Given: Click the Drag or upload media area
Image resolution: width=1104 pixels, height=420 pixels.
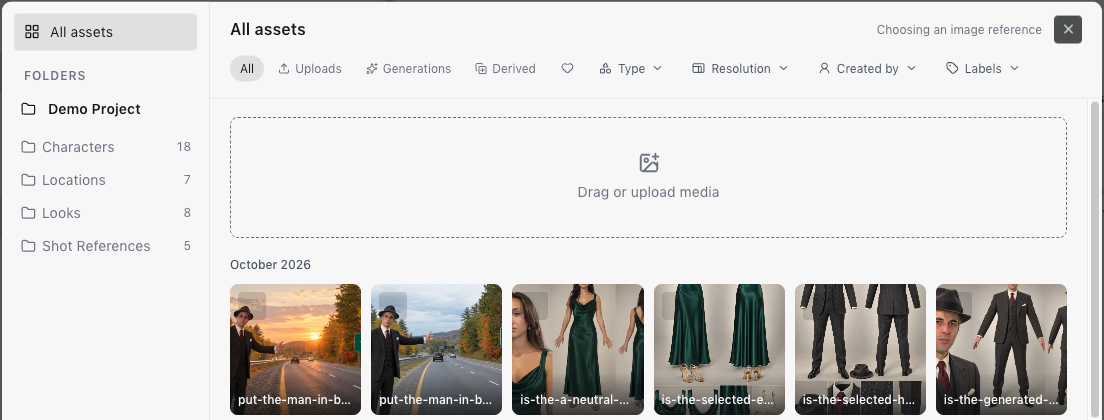Looking at the screenshot, I should [648, 177].
